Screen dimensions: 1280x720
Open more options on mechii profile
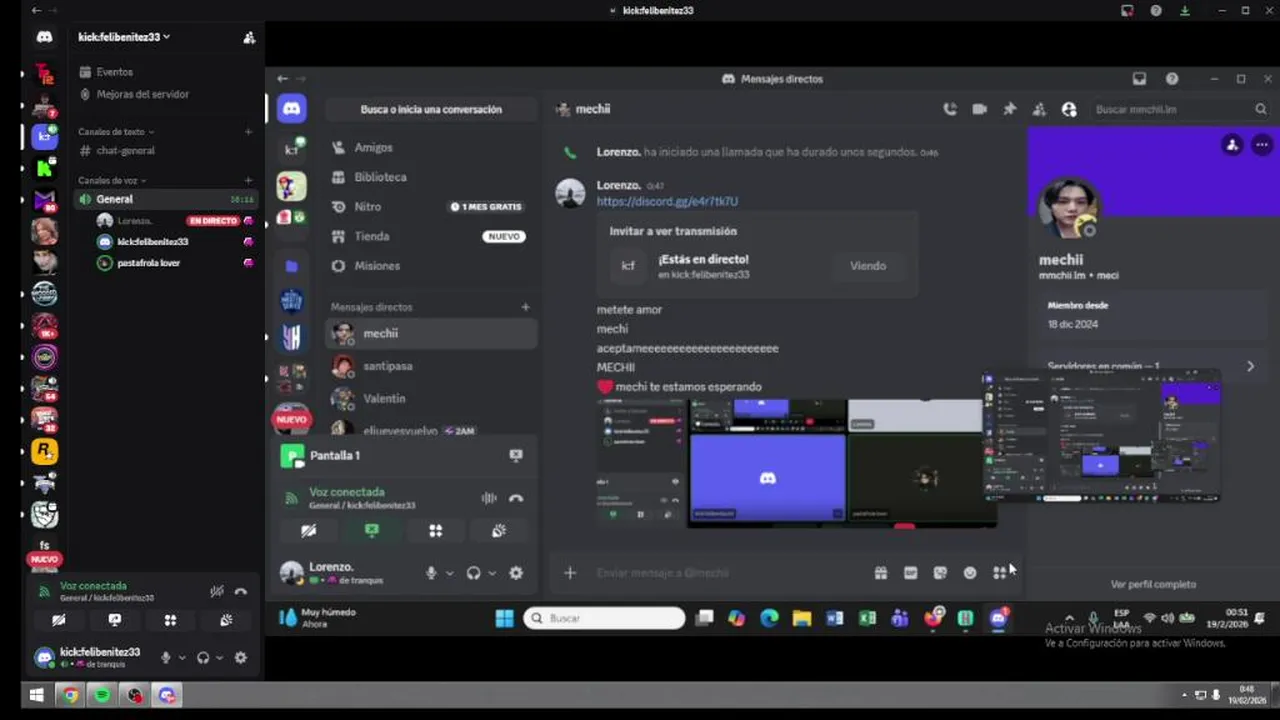click(x=1262, y=145)
